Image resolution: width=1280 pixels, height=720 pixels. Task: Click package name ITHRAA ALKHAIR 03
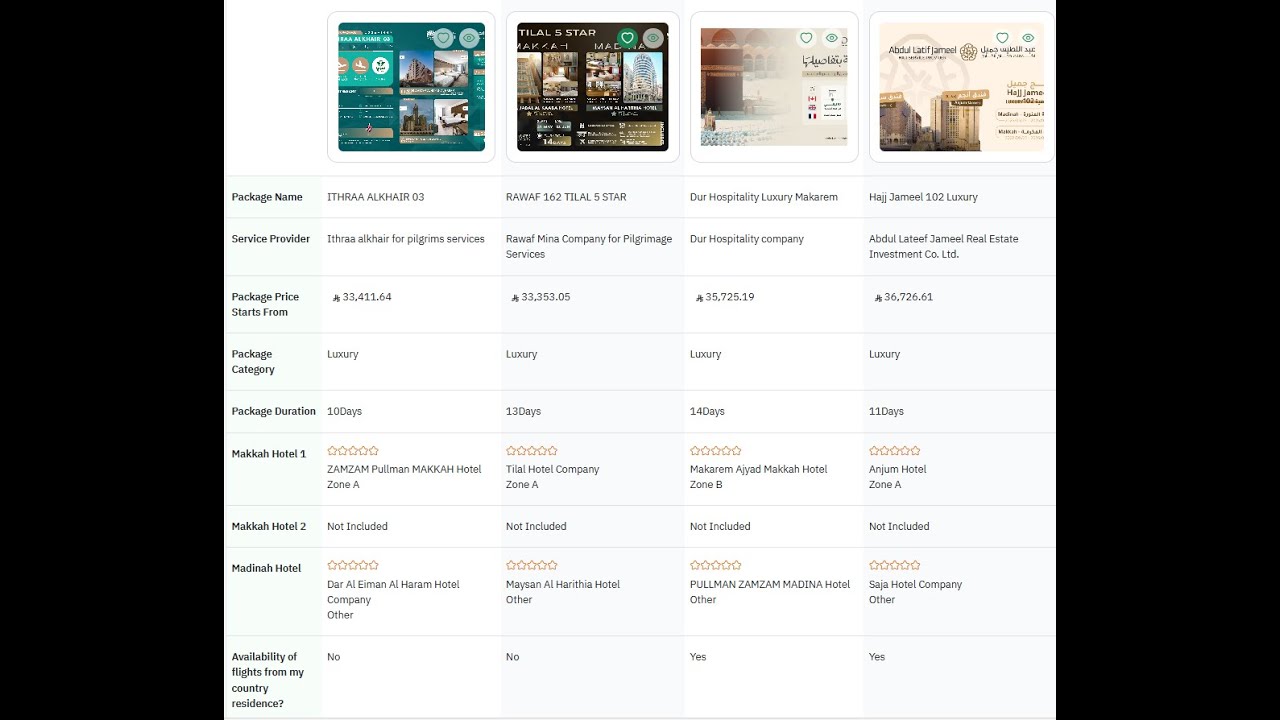(x=375, y=197)
